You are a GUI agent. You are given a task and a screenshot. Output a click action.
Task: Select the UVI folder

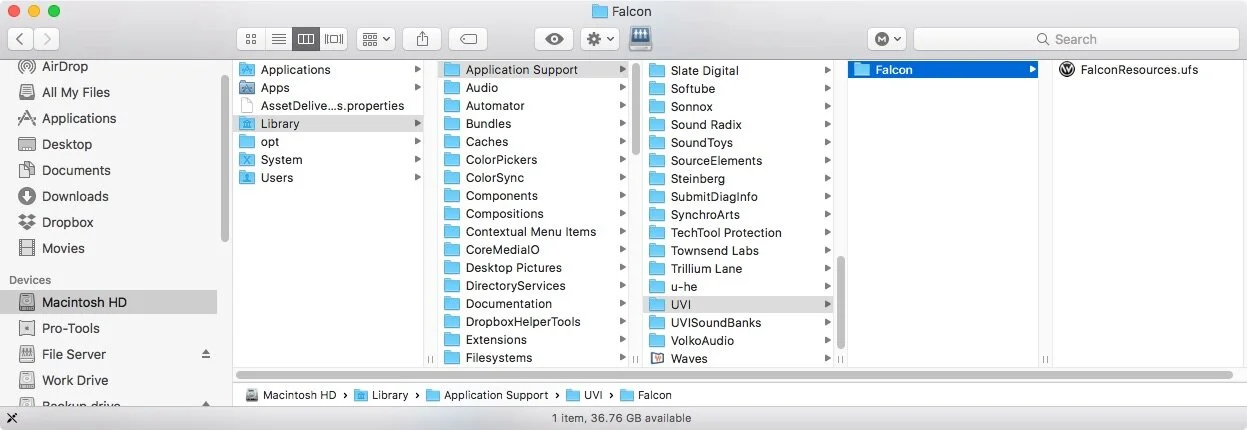point(739,304)
